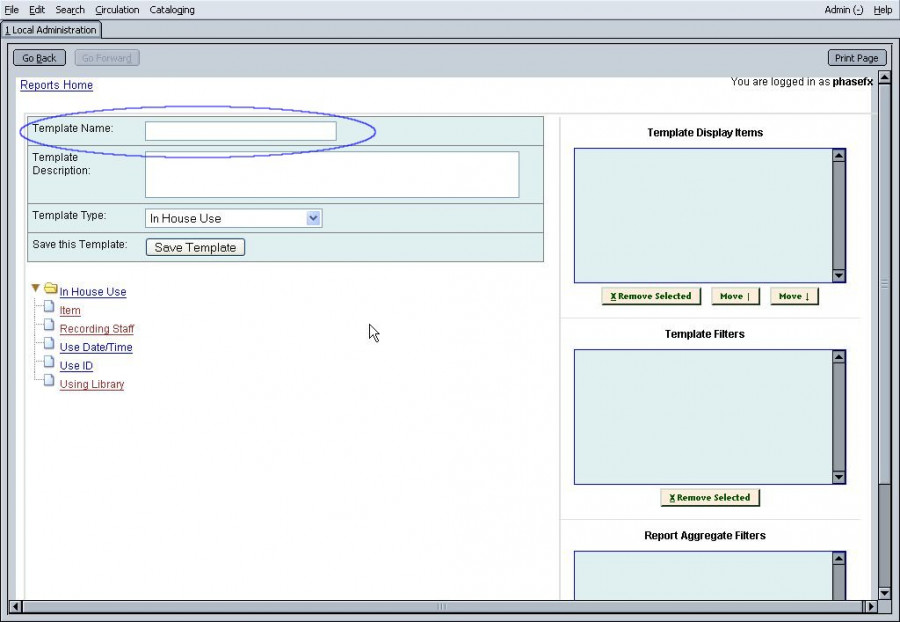Image resolution: width=900 pixels, height=622 pixels.
Task: Click Remove Selected under Template Display Items
Action: pyautogui.click(x=651, y=296)
